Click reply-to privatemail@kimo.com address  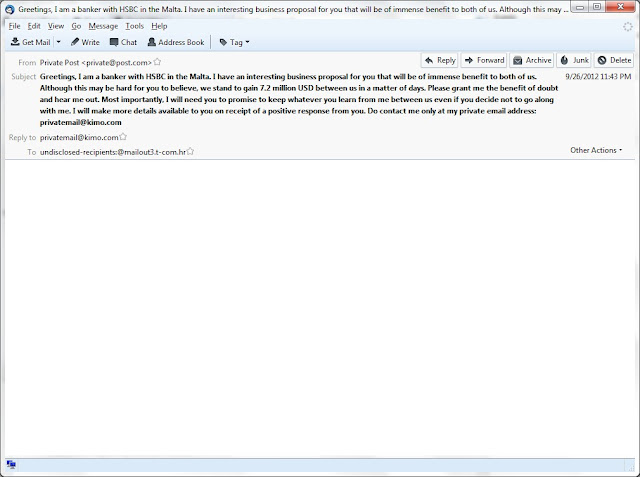click(79, 138)
